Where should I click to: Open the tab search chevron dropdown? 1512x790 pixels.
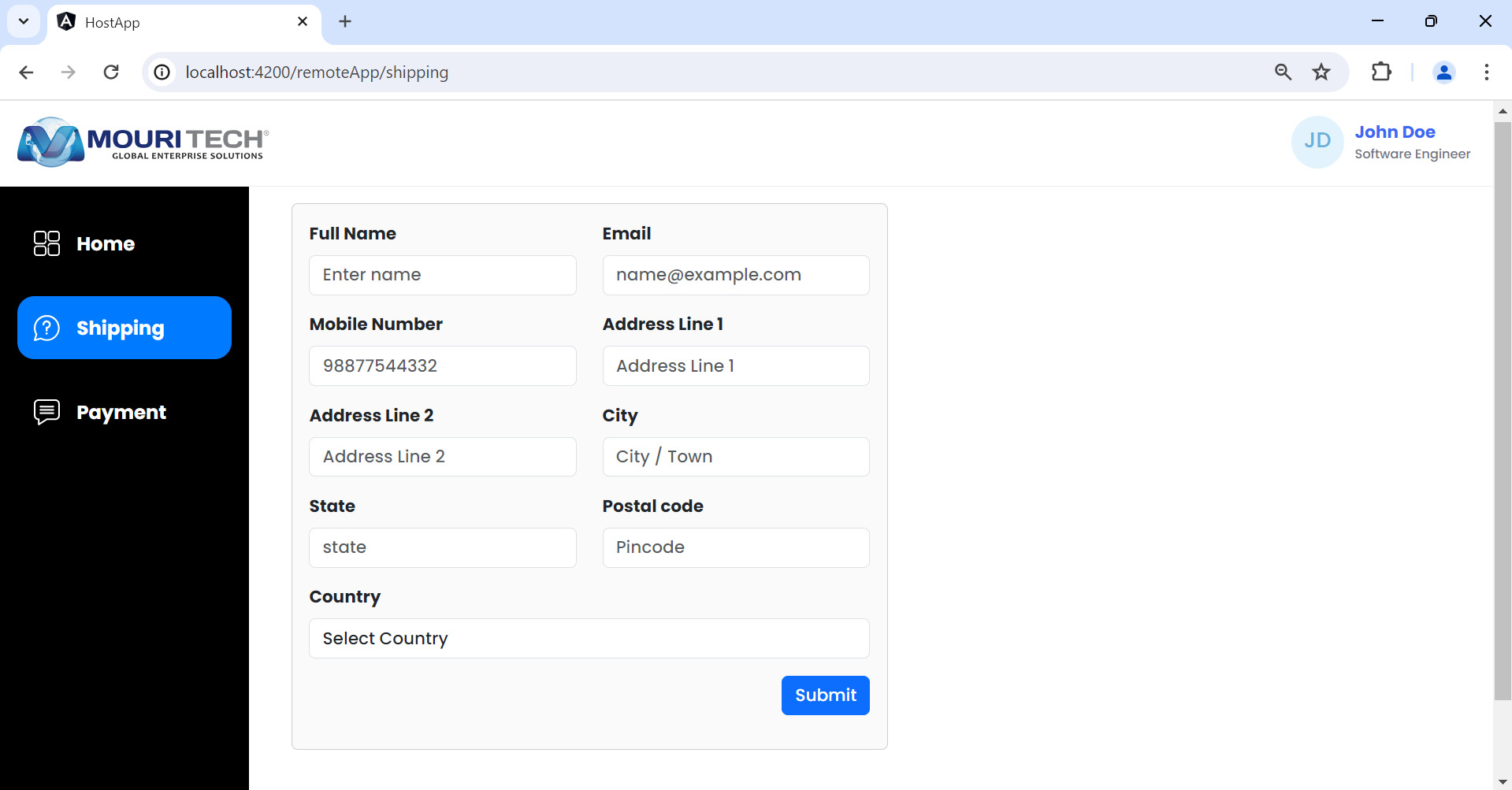pos(24,21)
